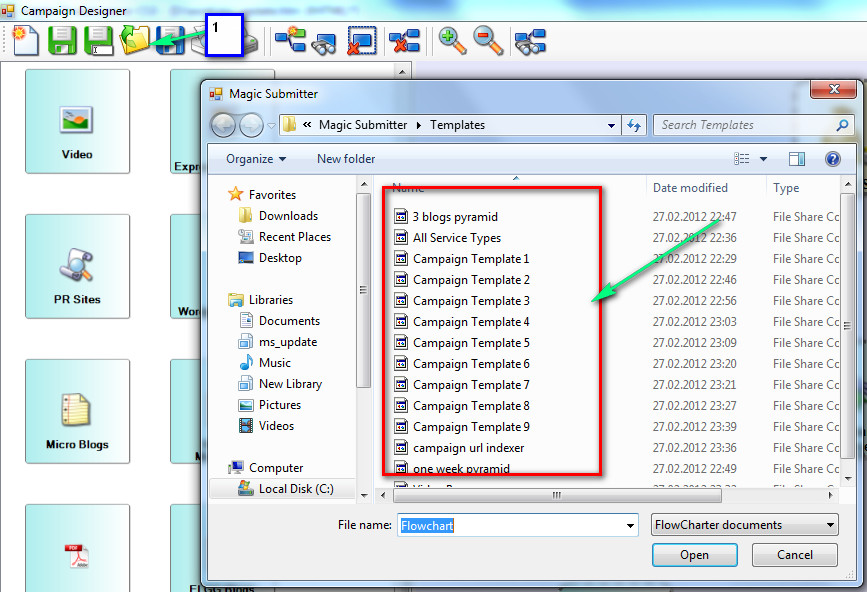
Task: Open the Pictures library
Action: click(x=270, y=405)
